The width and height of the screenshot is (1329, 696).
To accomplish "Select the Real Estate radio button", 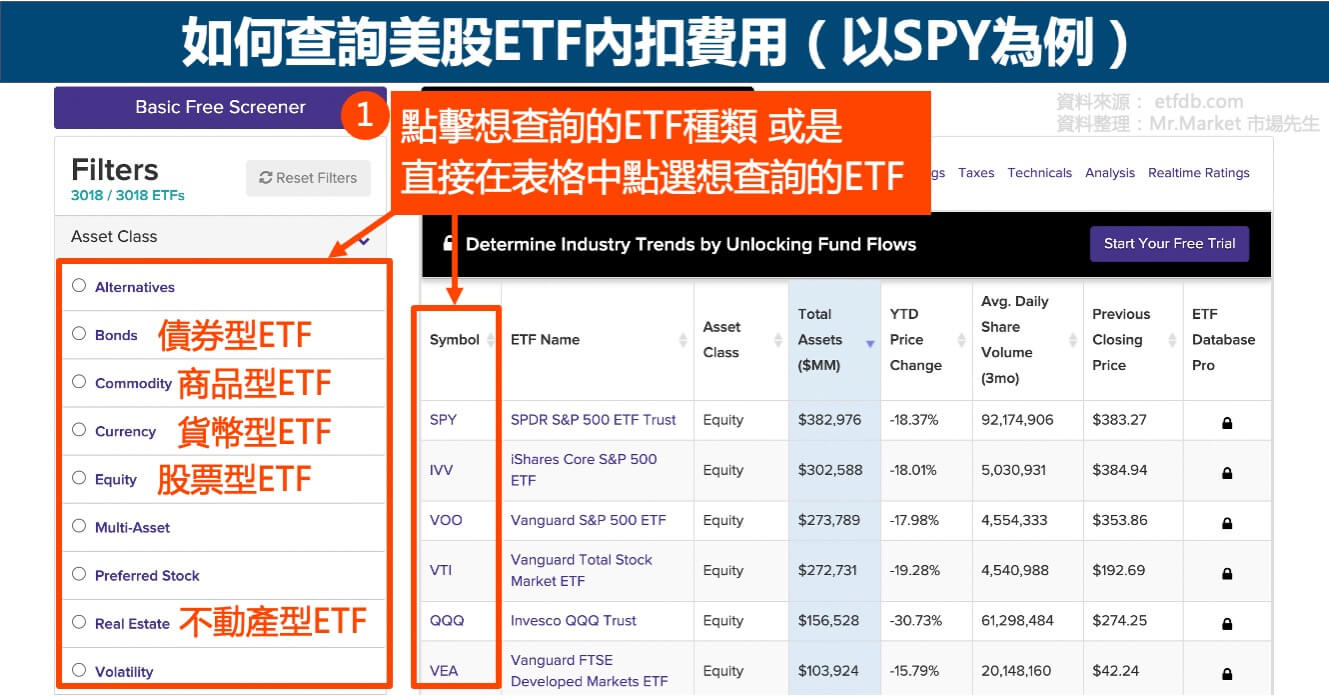I will click(79, 621).
